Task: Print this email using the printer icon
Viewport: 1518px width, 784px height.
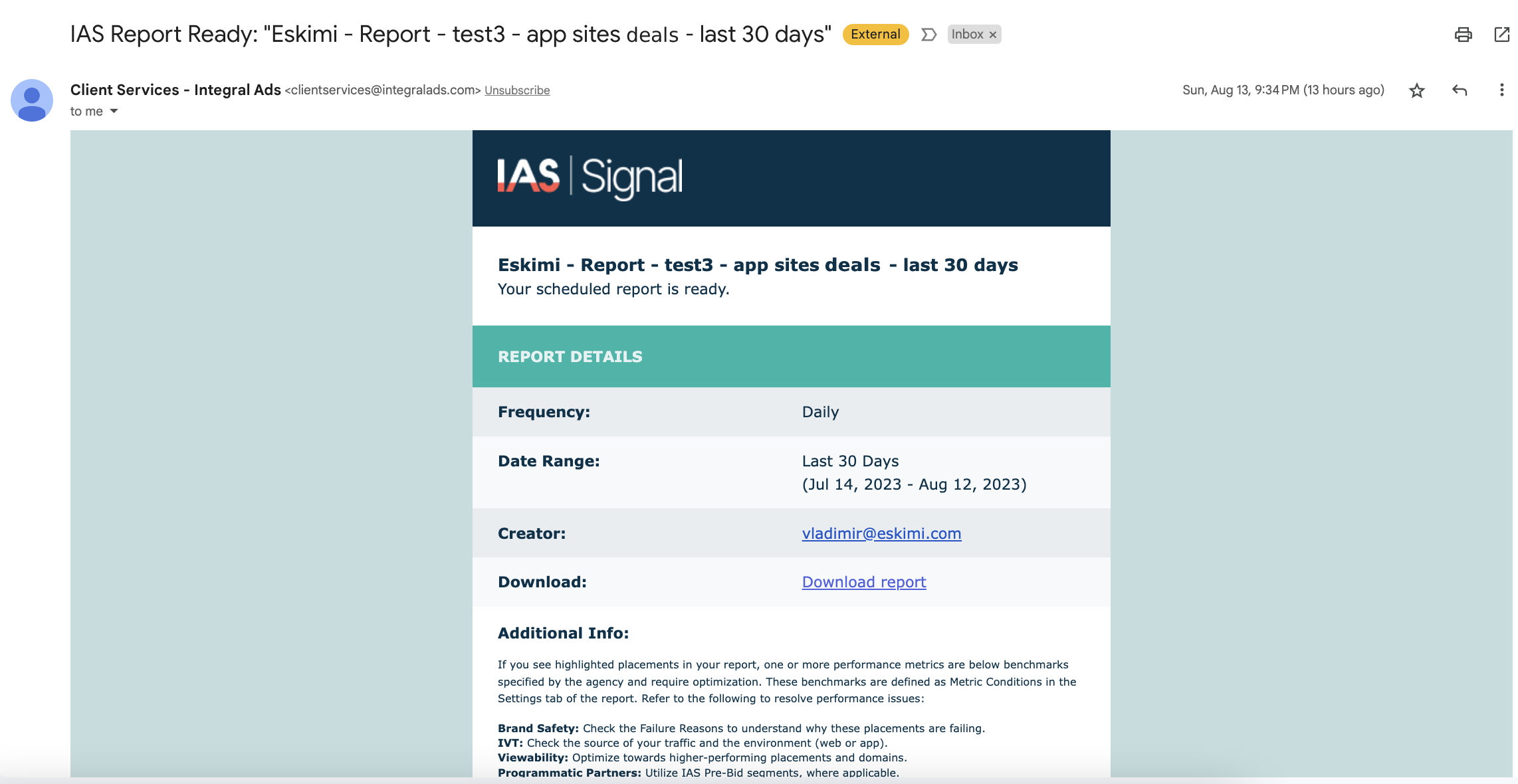Action: (x=1463, y=35)
